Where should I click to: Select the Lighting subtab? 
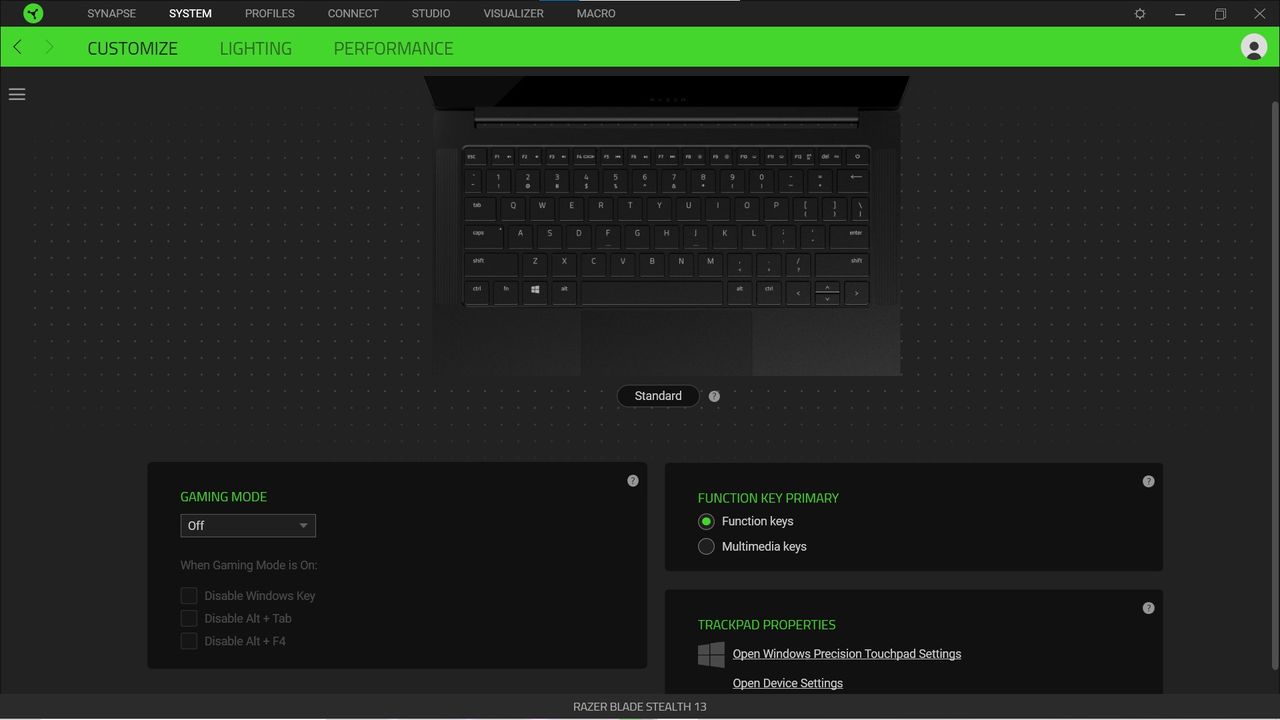pyautogui.click(x=256, y=48)
